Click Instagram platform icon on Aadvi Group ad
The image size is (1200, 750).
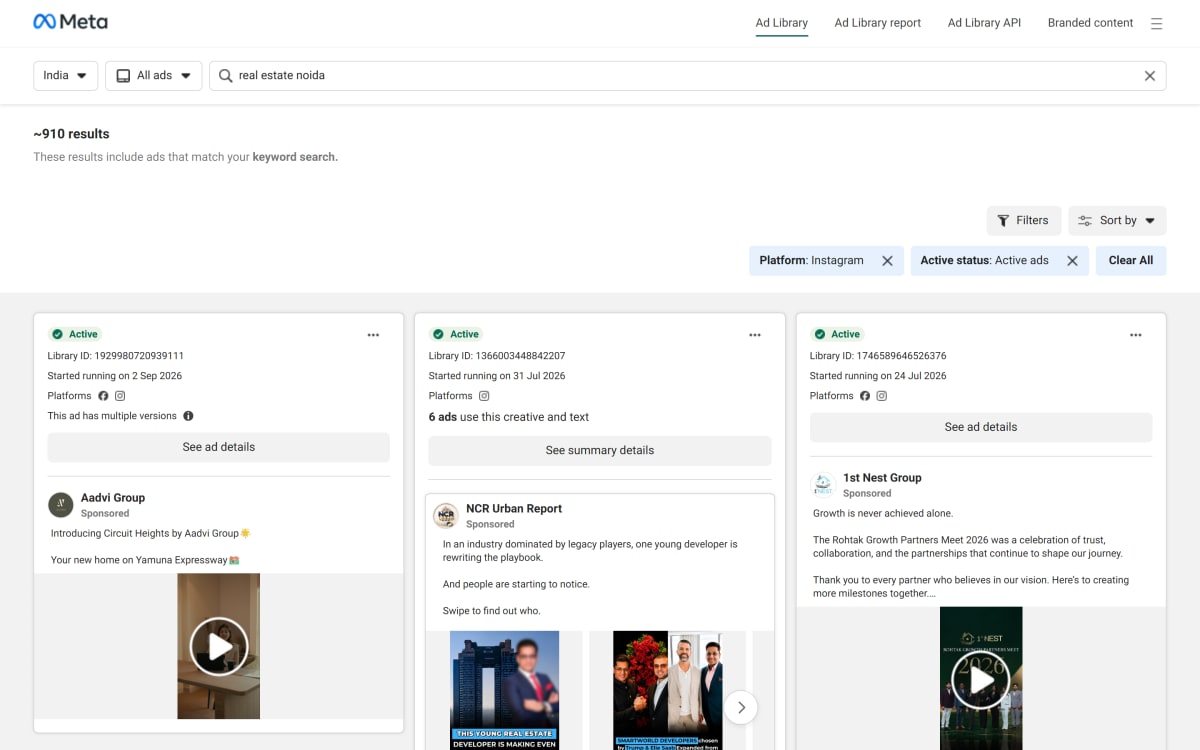click(120, 396)
